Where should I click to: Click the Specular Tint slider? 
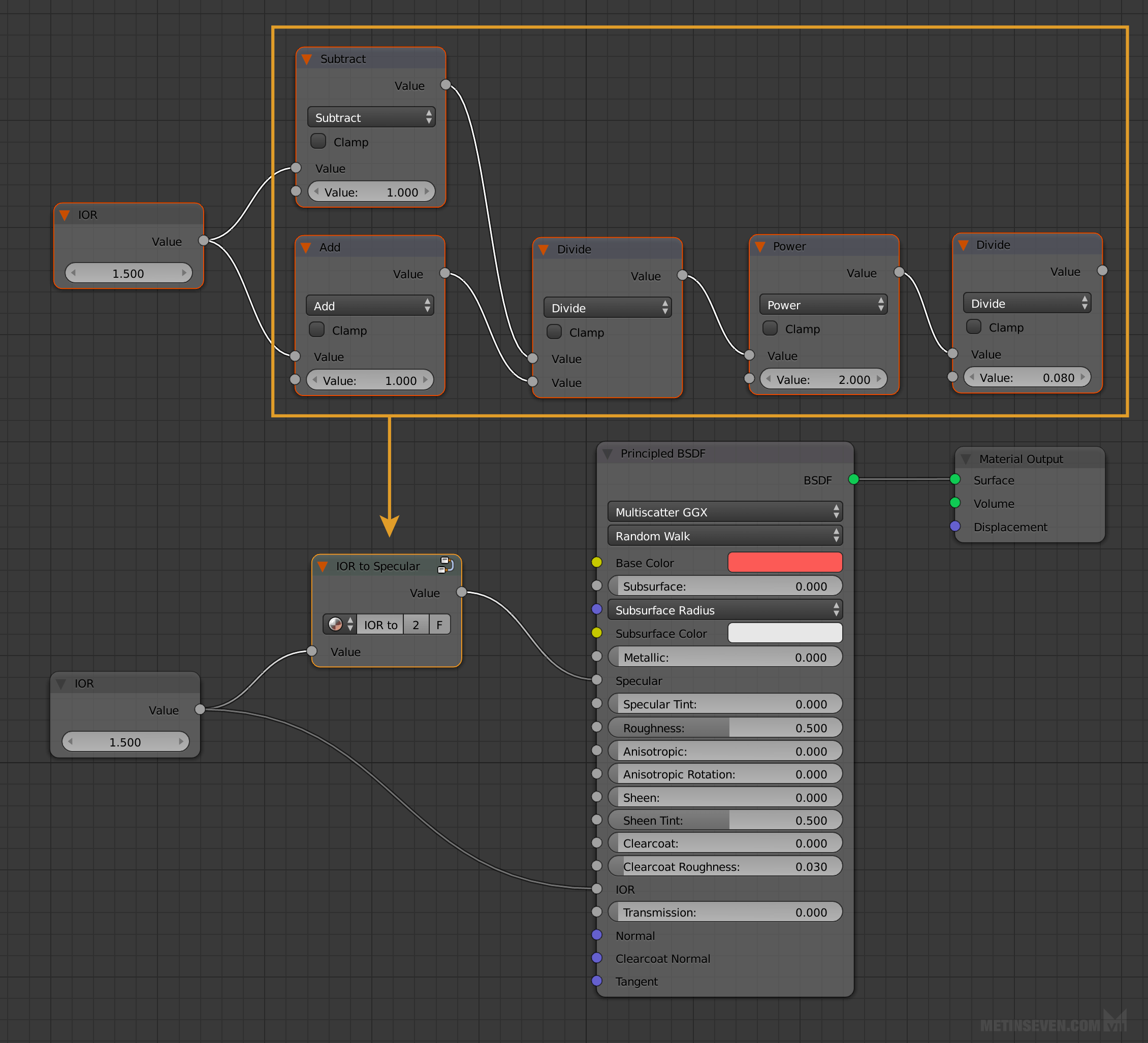pos(725,704)
